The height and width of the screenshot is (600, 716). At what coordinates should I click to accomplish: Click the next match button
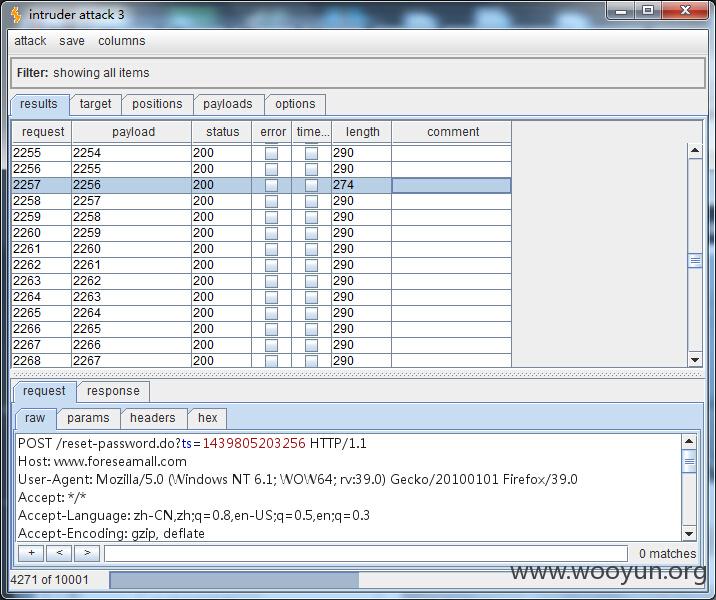pyautogui.click(x=87, y=553)
